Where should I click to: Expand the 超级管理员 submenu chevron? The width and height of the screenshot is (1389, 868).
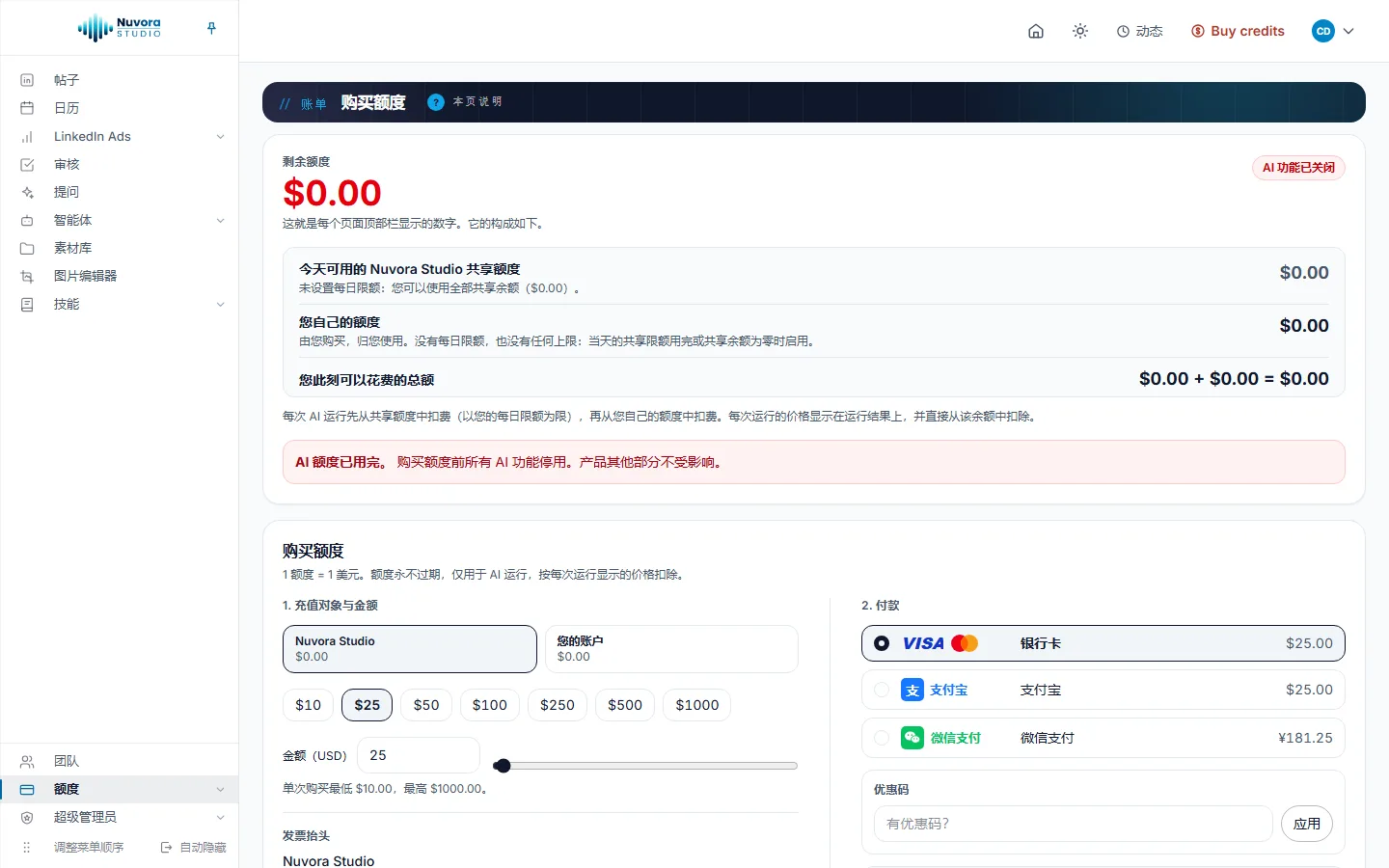pyautogui.click(x=220, y=818)
